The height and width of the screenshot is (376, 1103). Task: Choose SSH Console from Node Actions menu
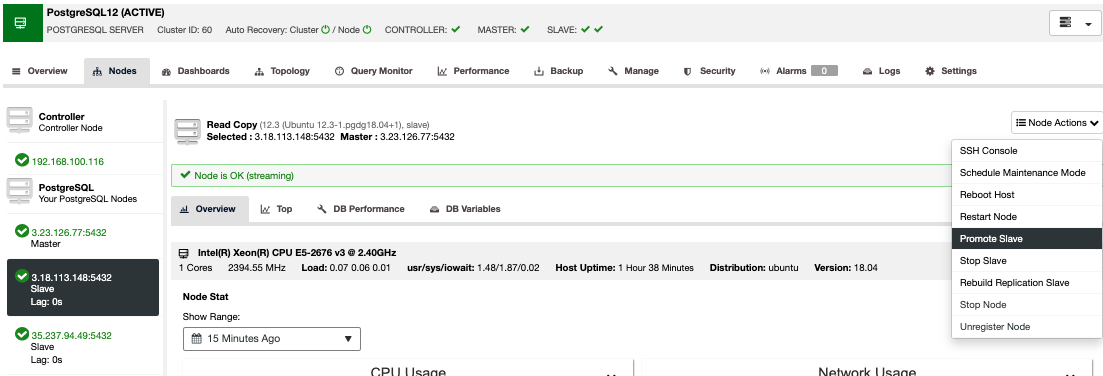click(1026, 151)
